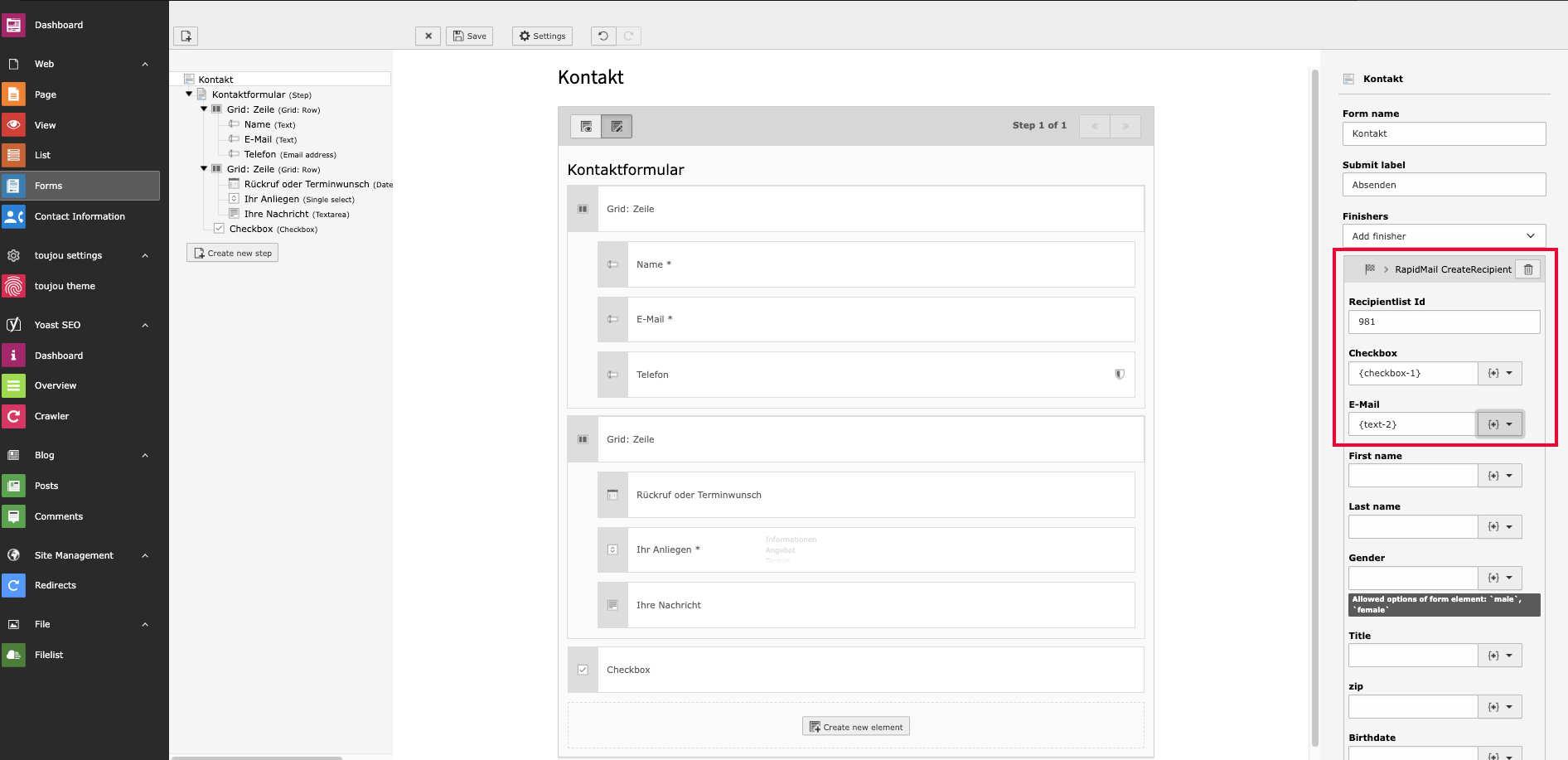The height and width of the screenshot is (760, 1568).
Task: Collapse the Kontaktformular step tree node
Action: 189,94
